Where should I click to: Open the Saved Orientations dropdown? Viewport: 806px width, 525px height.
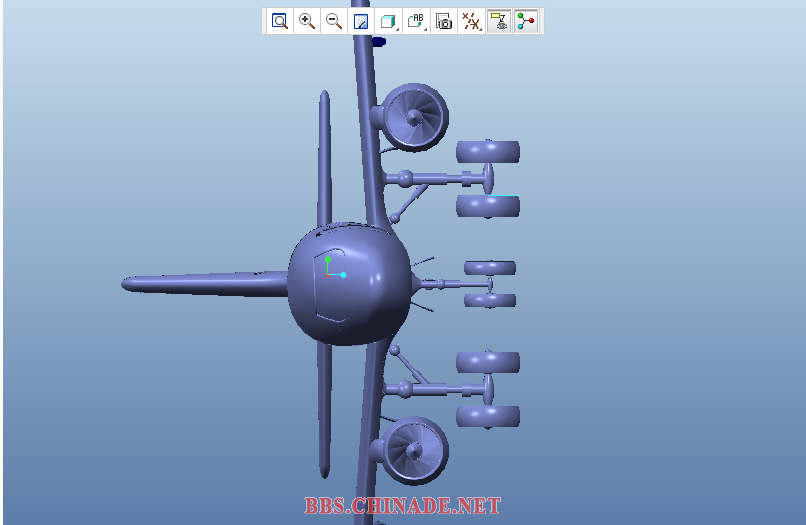[x=416, y=22]
